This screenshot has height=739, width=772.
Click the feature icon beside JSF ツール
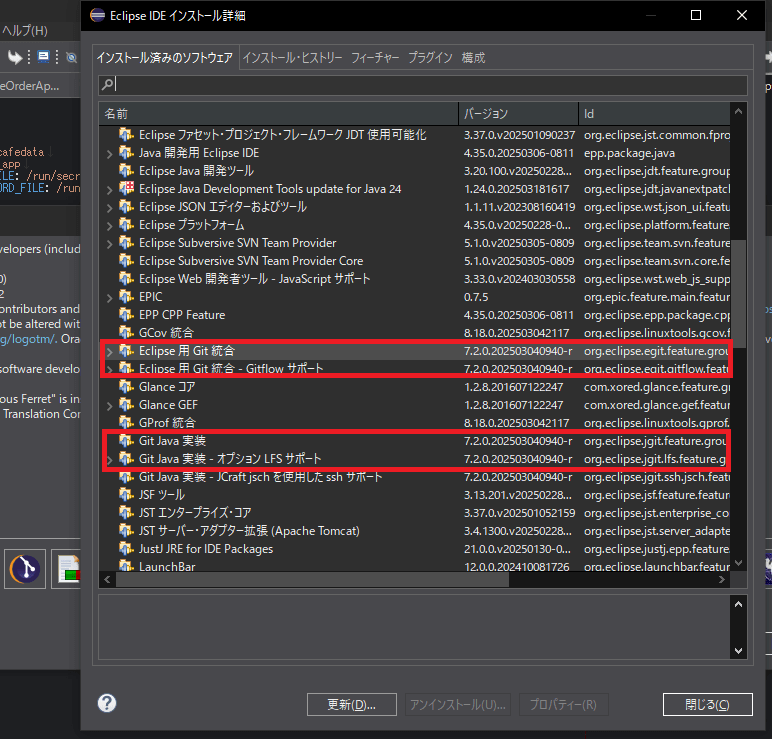tap(126, 495)
